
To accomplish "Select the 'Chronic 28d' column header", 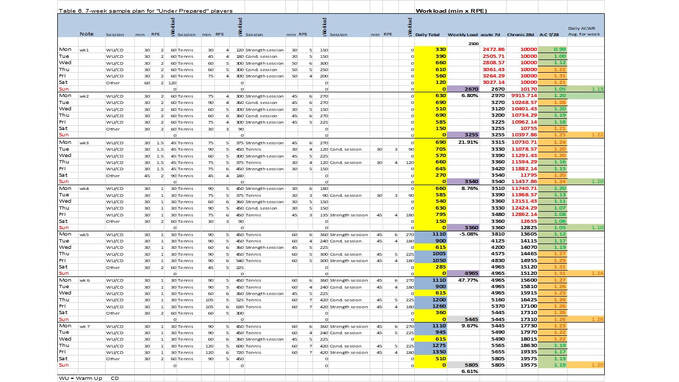I will point(520,35).
